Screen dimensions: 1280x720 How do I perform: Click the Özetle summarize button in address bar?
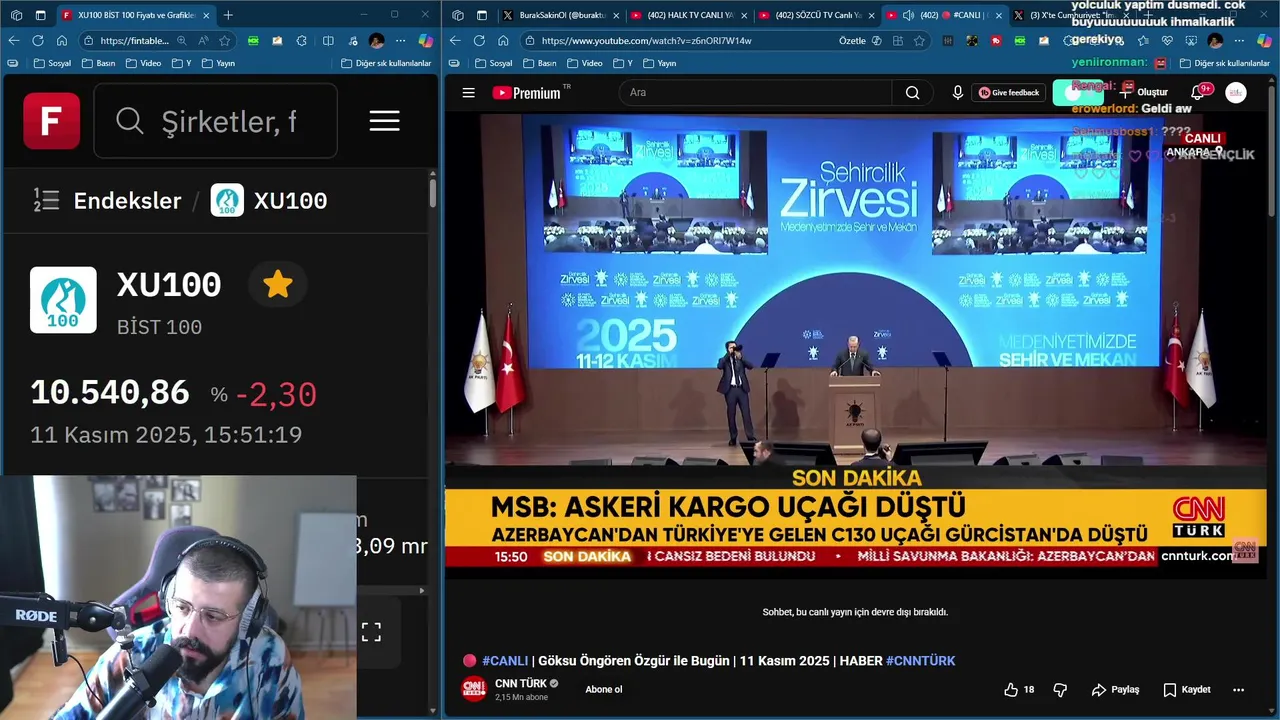click(860, 40)
